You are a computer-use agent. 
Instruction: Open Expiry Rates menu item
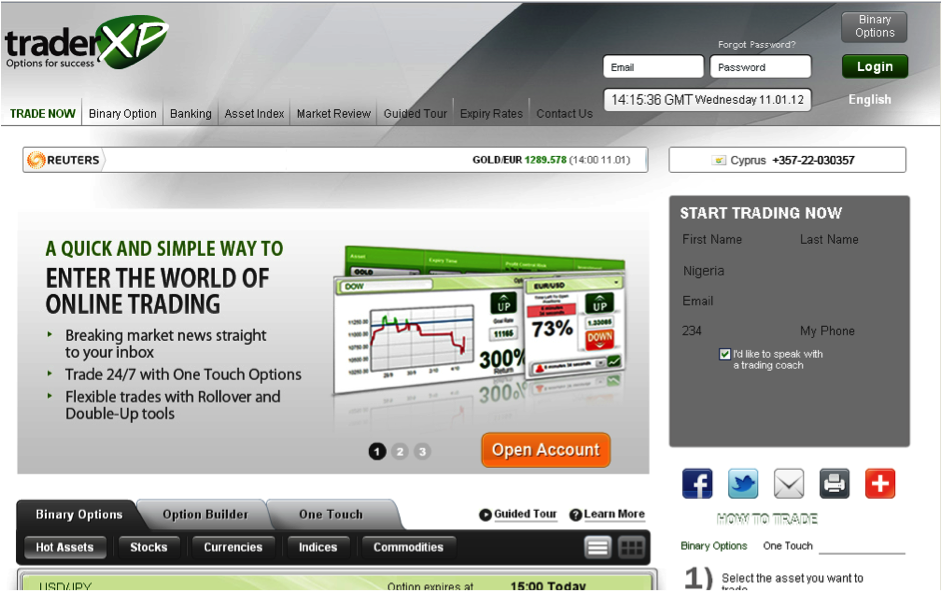tap(491, 114)
